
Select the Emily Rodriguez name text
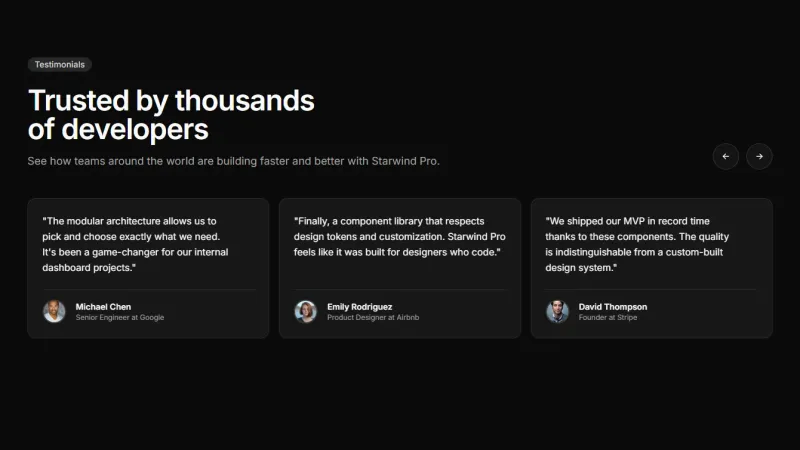click(359, 306)
